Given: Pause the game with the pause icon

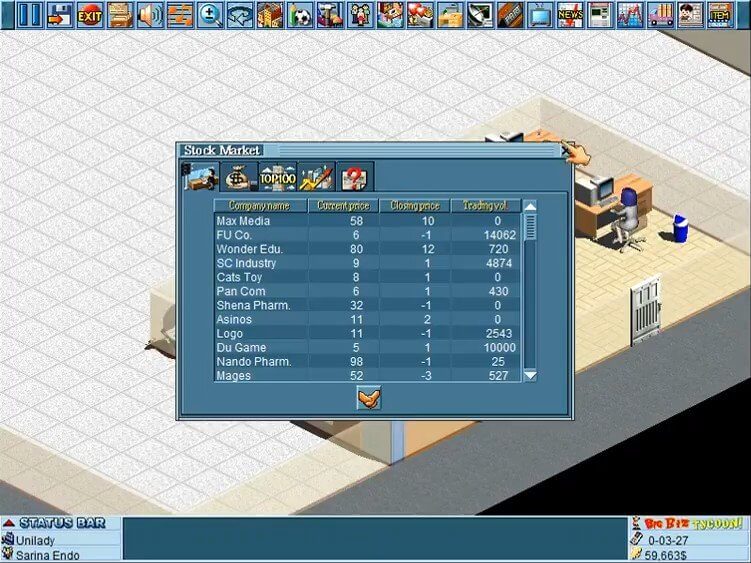Looking at the screenshot, I should tap(30, 14).
